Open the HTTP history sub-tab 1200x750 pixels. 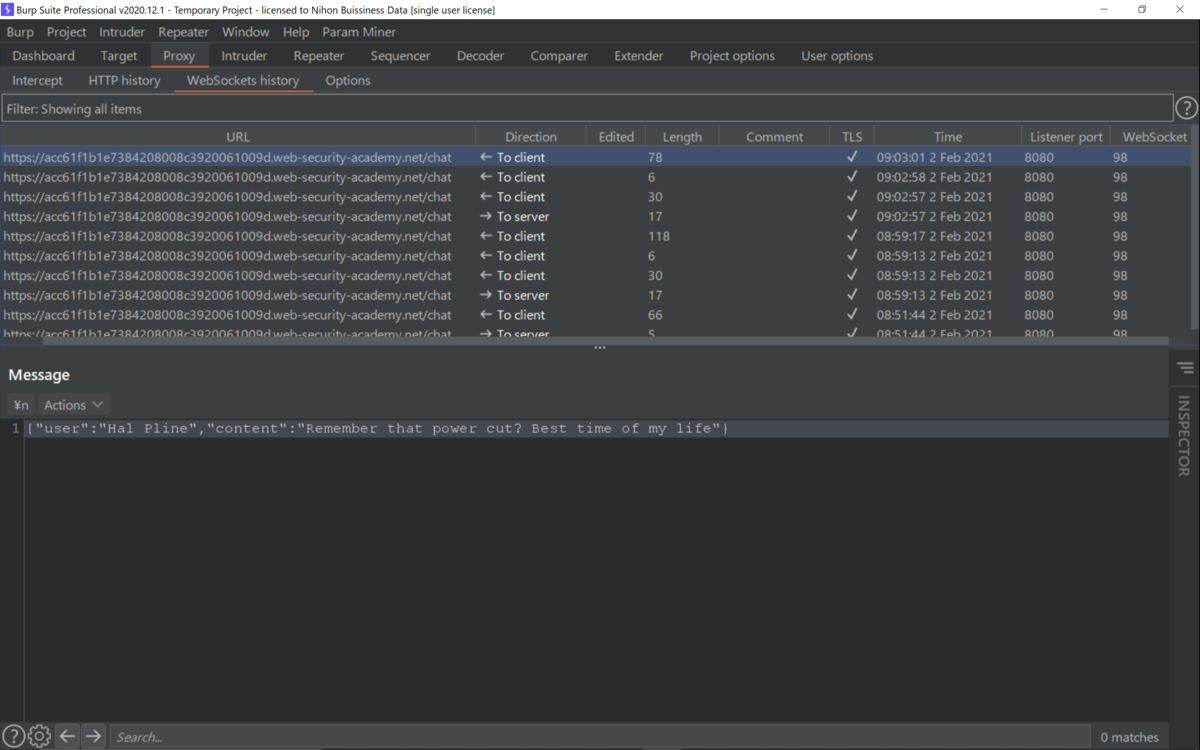pyautogui.click(x=124, y=80)
